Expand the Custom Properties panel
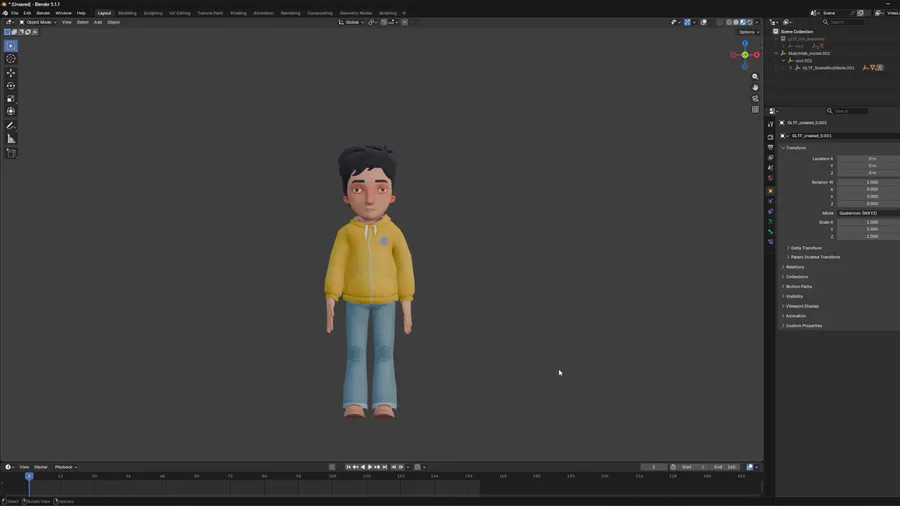This screenshot has width=900, height=506. click(x=802, y=325)
